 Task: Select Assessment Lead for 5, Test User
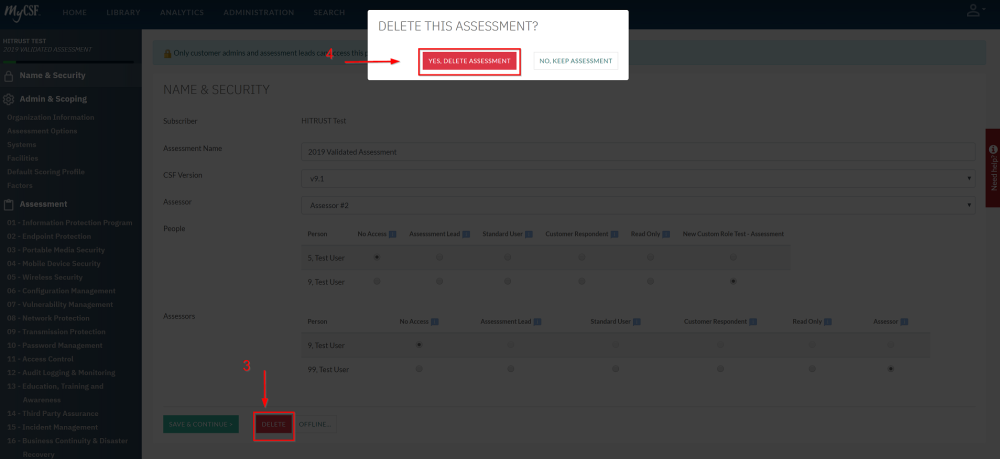tap(439, 258)
